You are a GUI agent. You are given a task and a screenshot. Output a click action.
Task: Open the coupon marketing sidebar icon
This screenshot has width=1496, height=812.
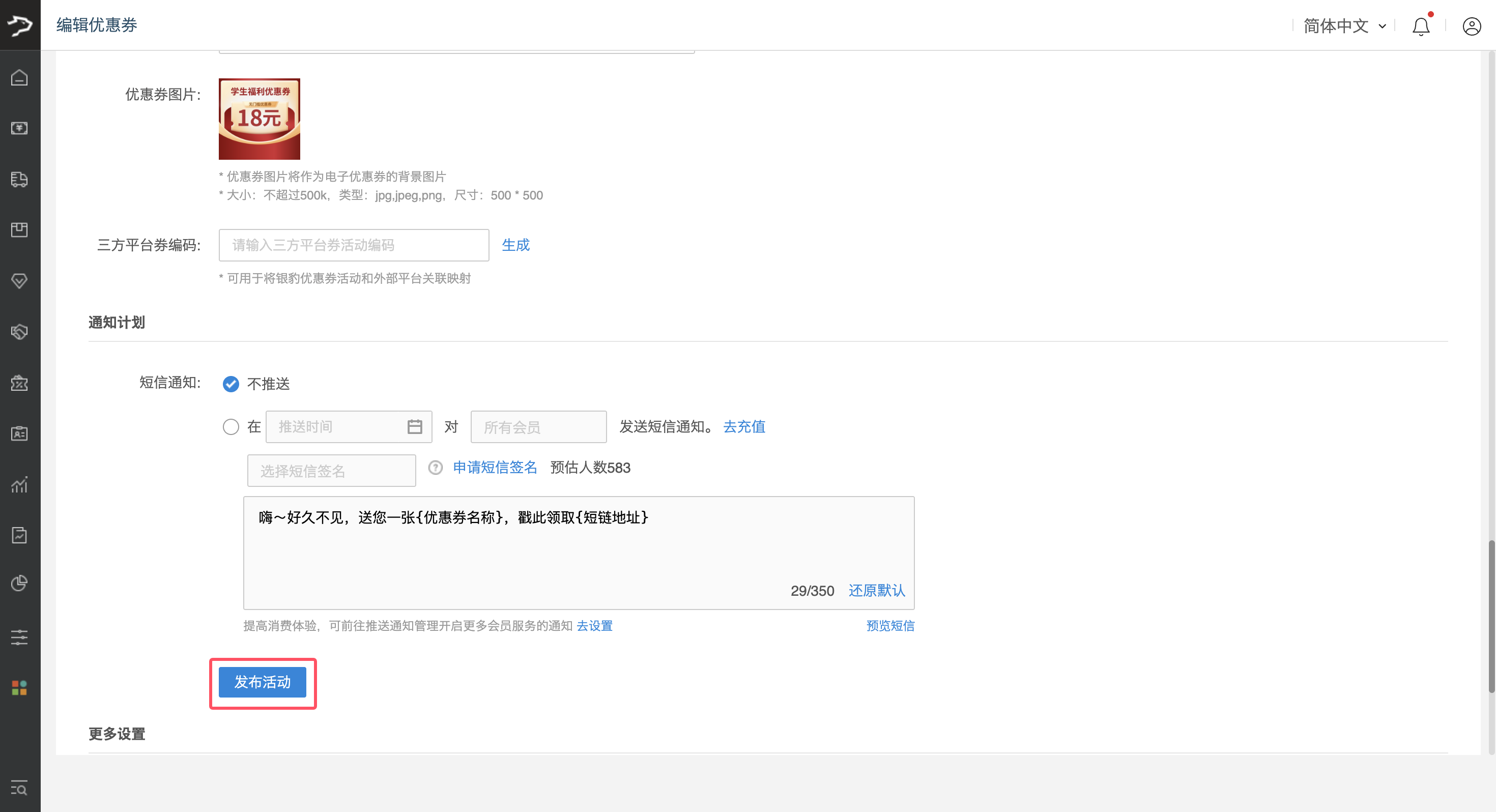point(19,383)
